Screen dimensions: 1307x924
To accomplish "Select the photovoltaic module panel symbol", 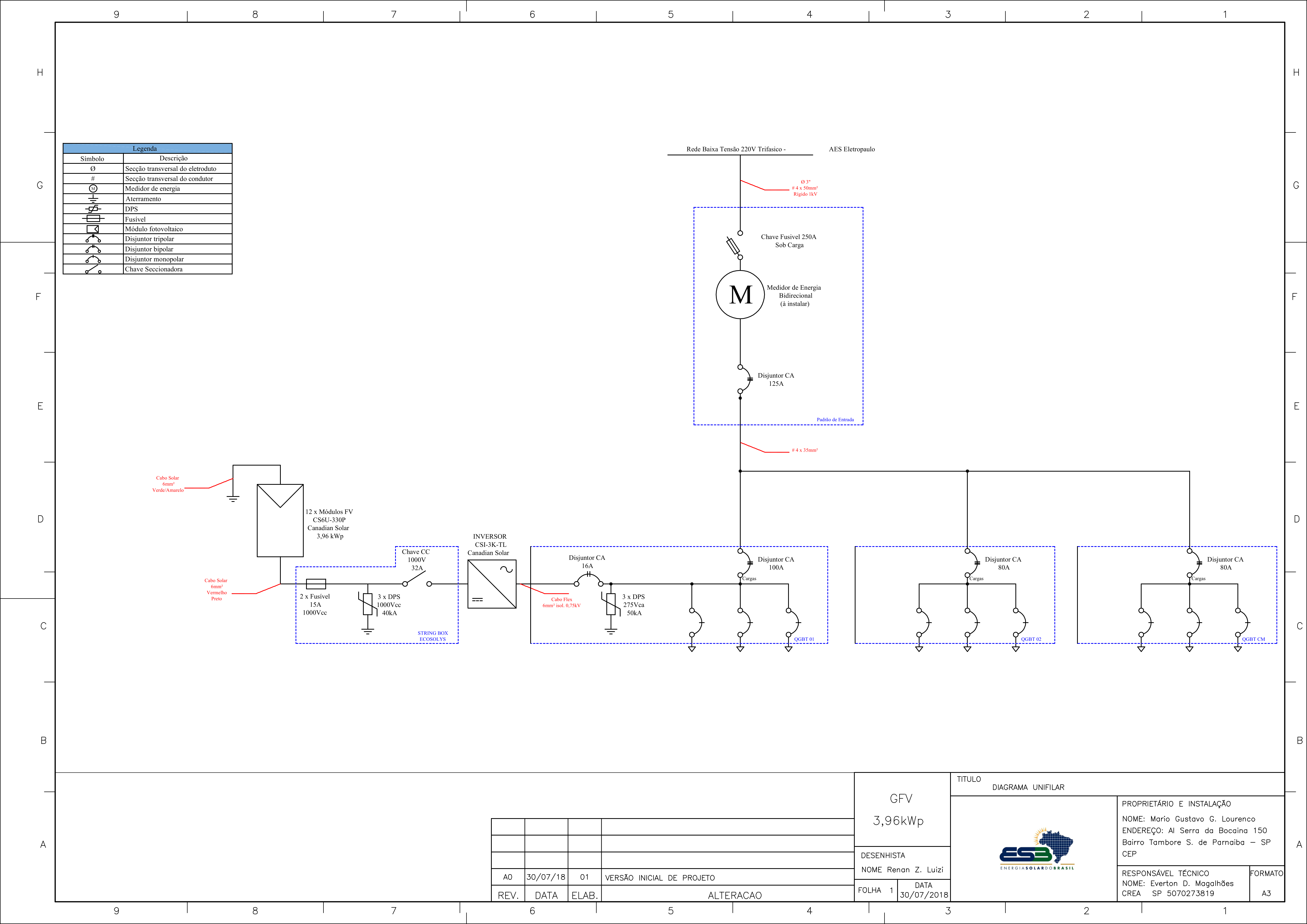I will pyautogui.click(x=280, y=520).
